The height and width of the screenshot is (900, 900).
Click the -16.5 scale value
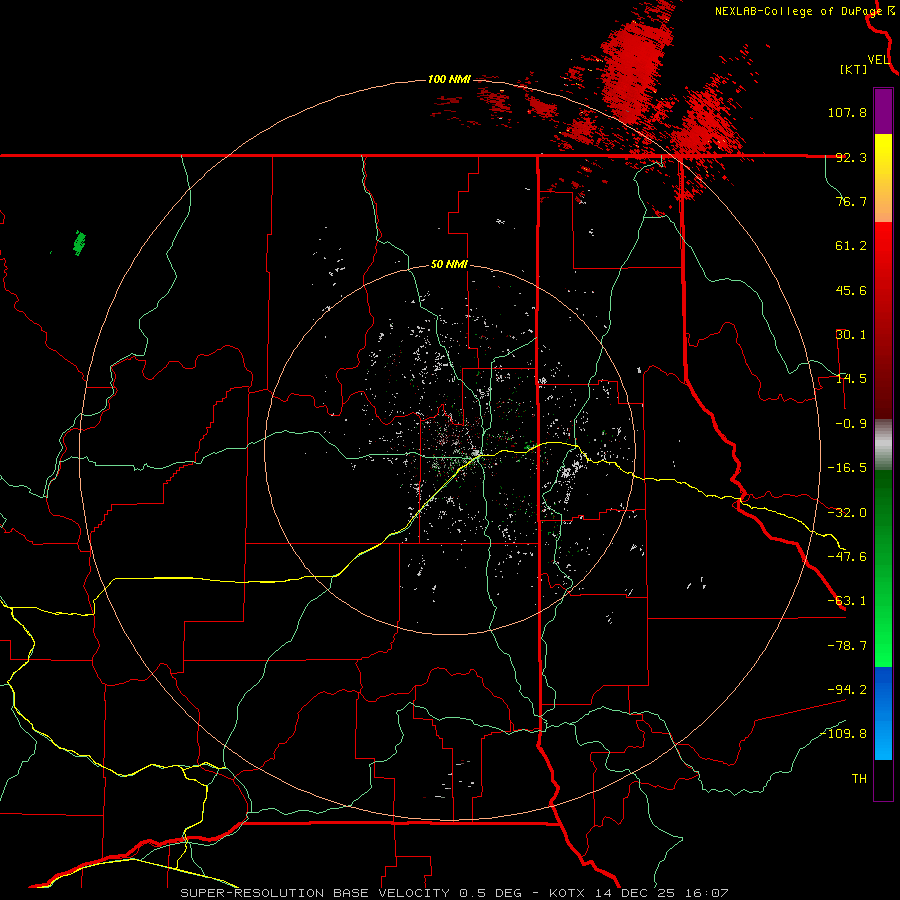(847, 468)
